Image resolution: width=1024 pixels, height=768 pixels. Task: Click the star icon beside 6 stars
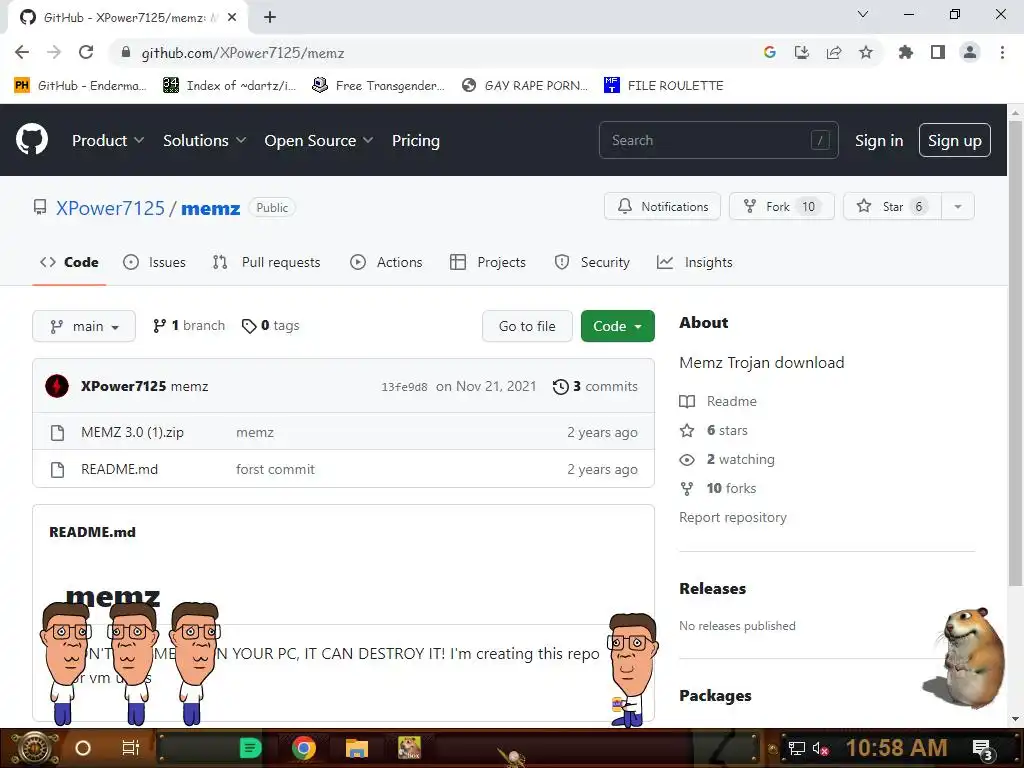pos(687,430)
